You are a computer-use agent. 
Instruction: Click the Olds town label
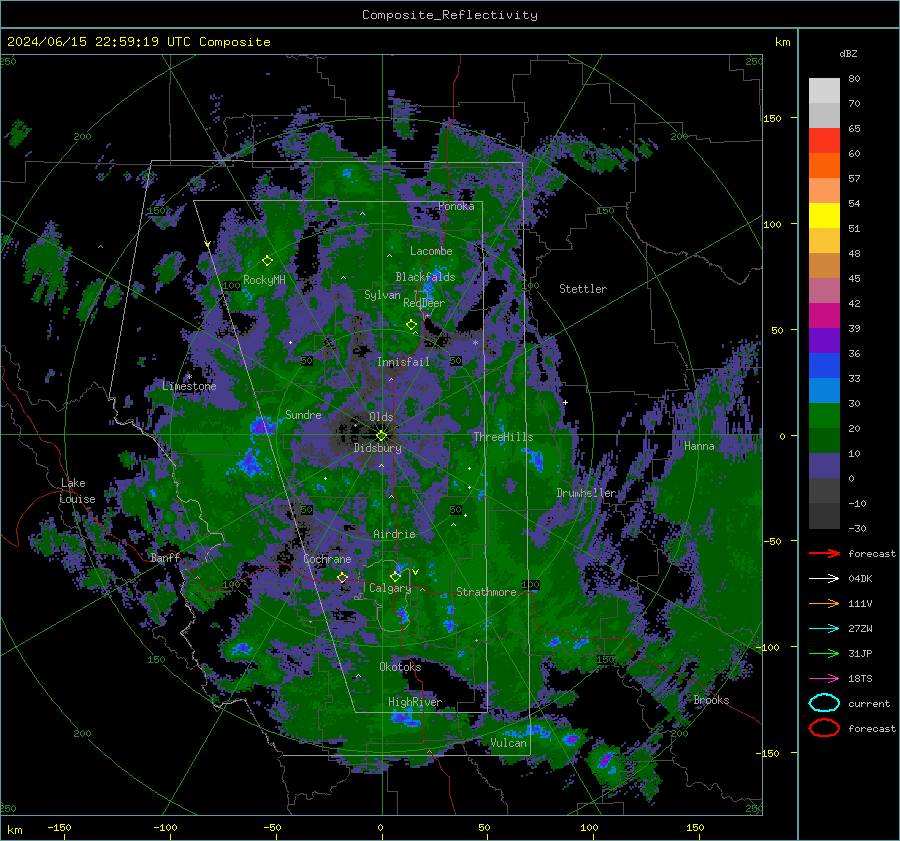coord(381,417)
